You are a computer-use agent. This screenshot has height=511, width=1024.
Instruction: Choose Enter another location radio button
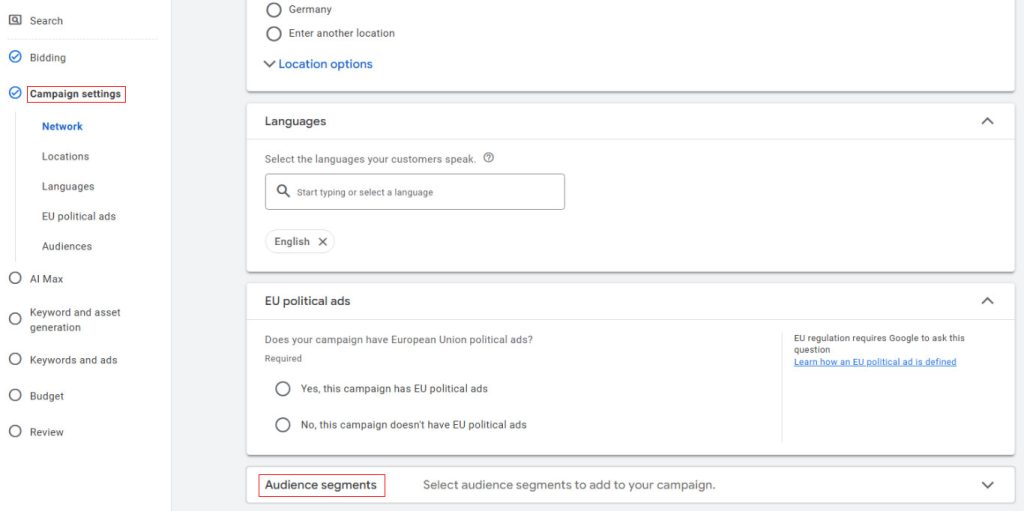click(x=274, y=33)
